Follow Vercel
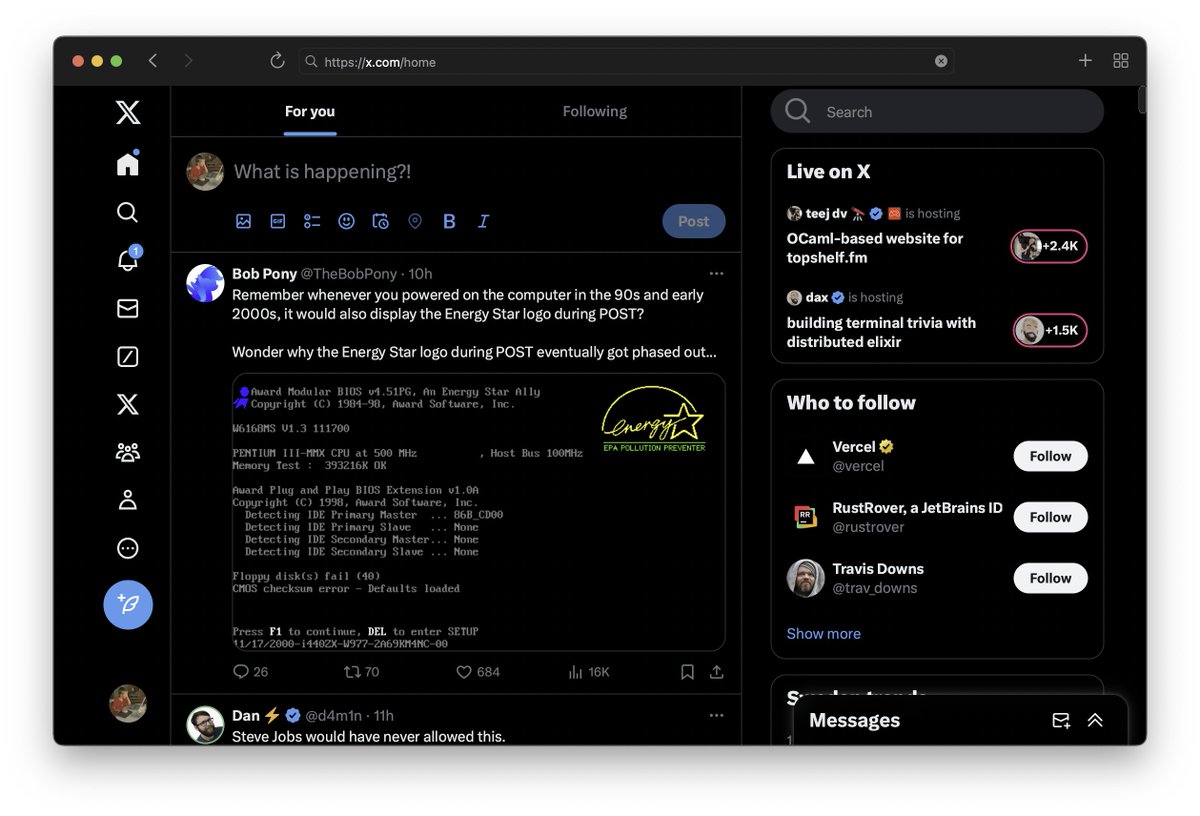Screen dimensions: 1200x816 (1050, 456)
